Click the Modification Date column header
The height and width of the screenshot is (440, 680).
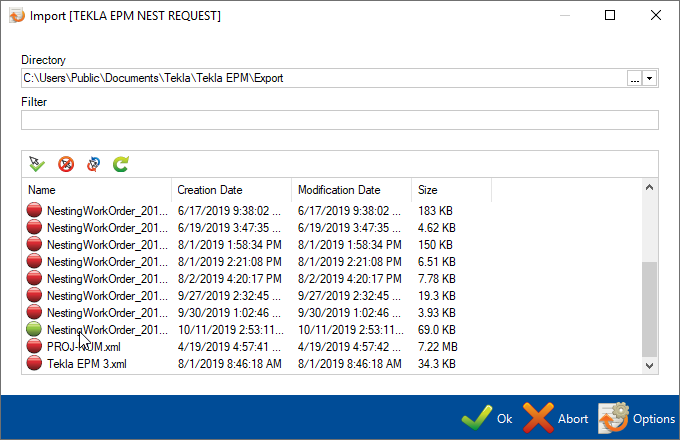tap(350, 190)
